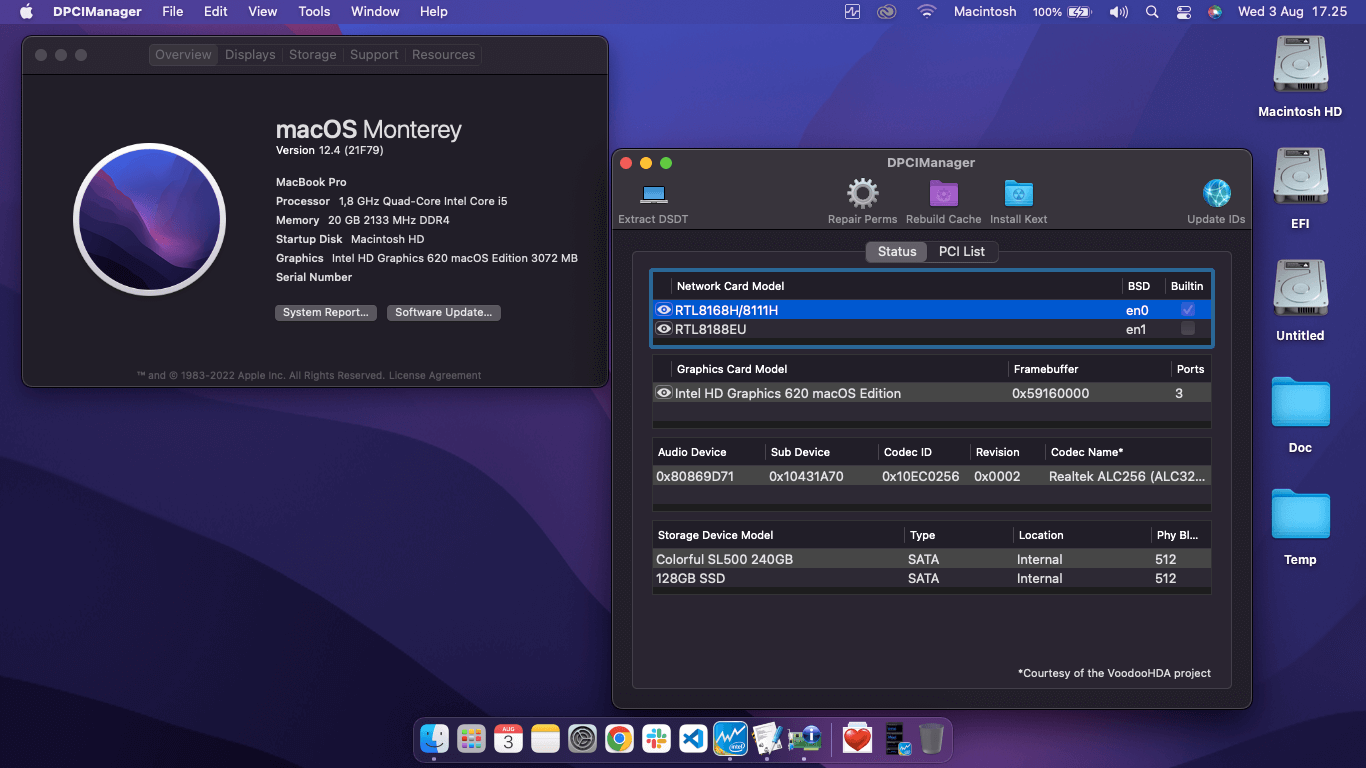The width and height of the screenshot is (1366, 768).
Task: Open Visual Studio Code from the dock
Action: [693, 739]
